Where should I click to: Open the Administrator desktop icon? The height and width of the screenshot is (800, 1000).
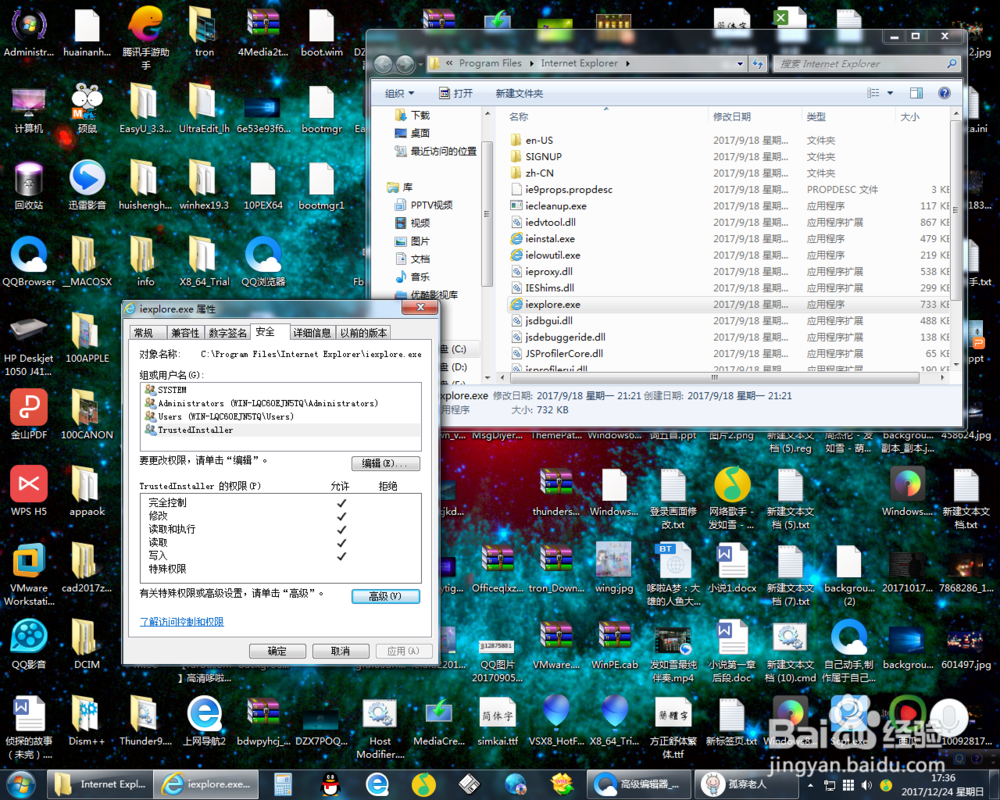[x=29, y=32]
